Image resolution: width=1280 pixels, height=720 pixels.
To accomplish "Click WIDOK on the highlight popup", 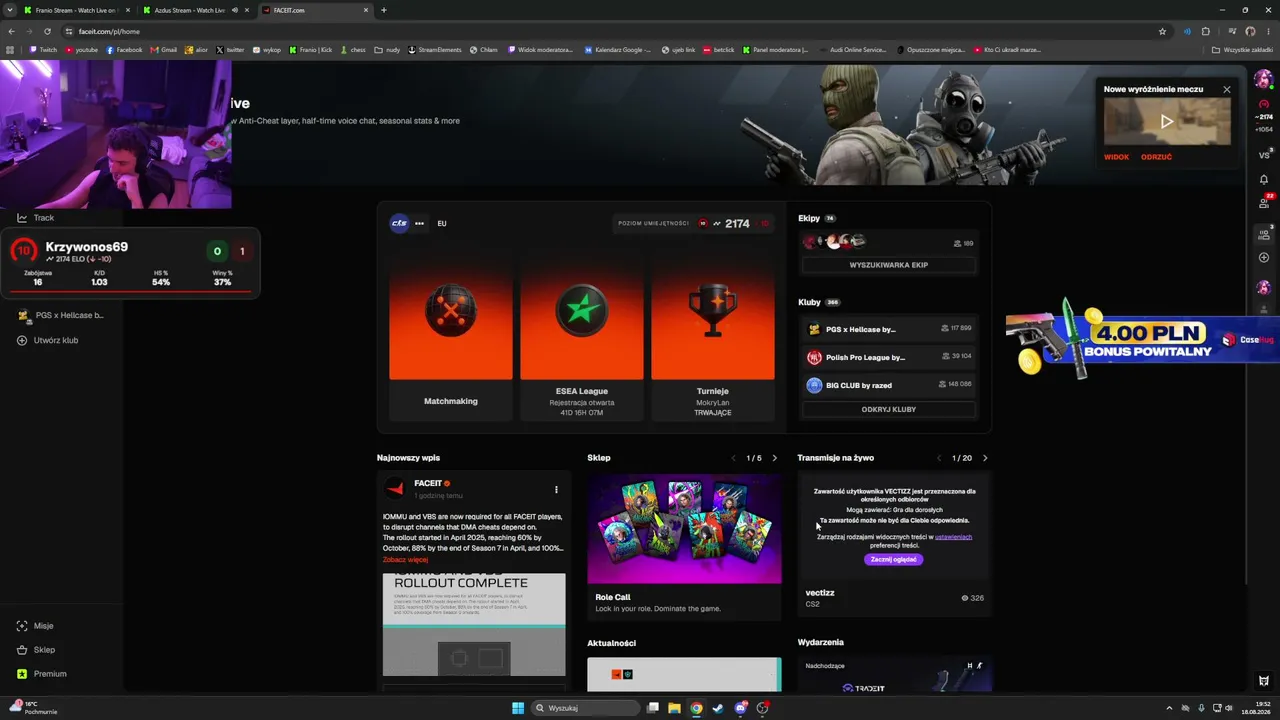I will point(1116,157).
